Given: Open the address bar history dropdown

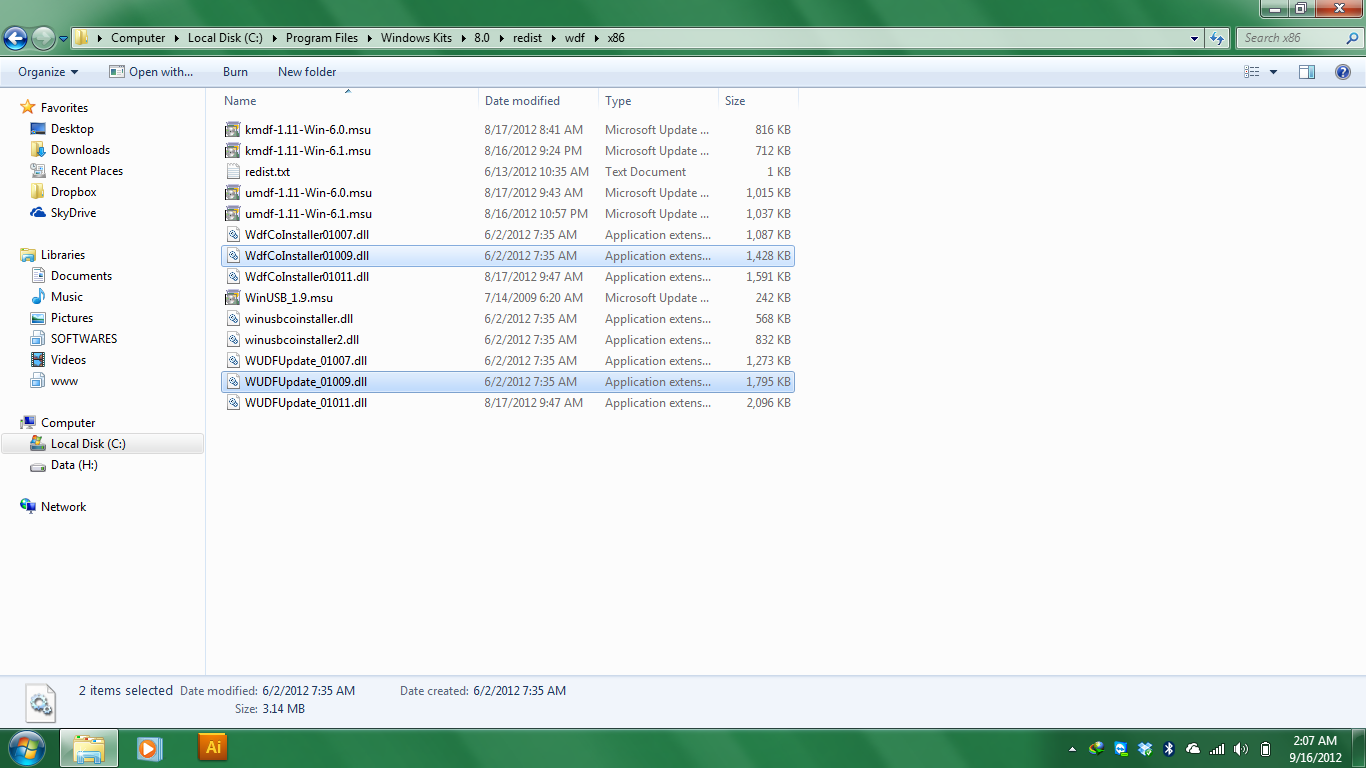Looking at the screenshot, I should (x=1195, y=38).
